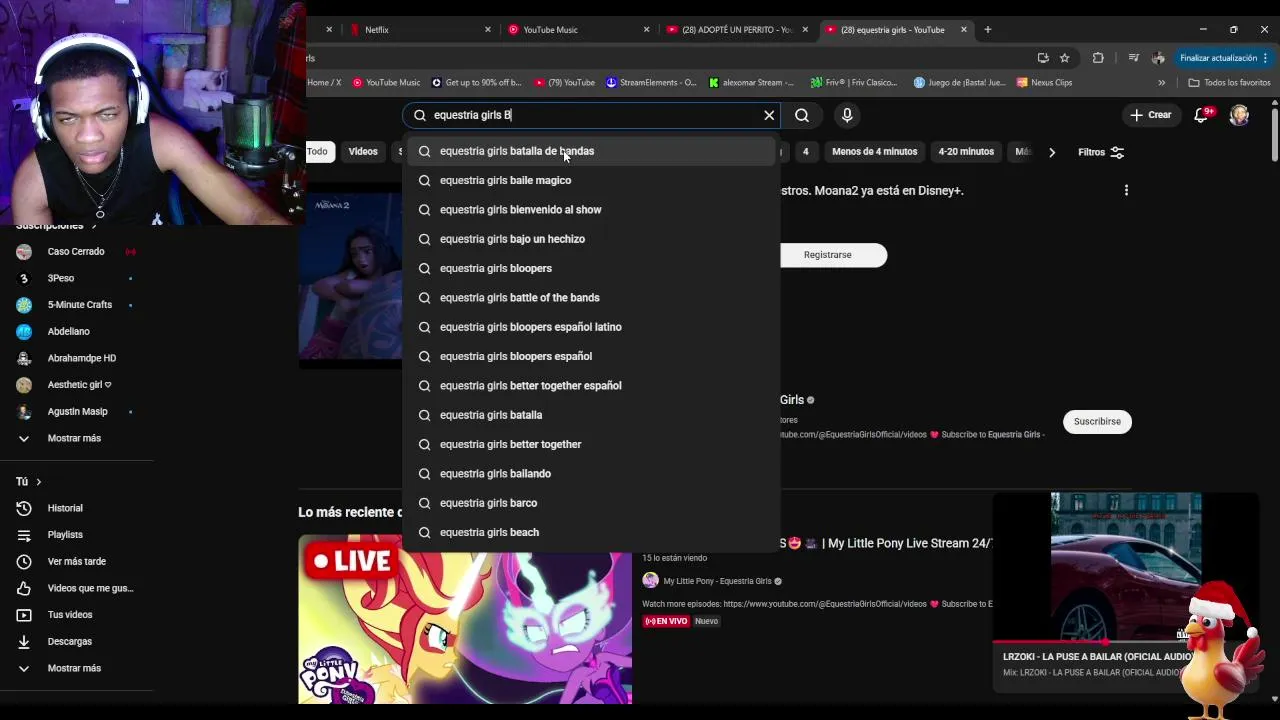Open Agustin Masip subscription channel

[x=76, y=411]
